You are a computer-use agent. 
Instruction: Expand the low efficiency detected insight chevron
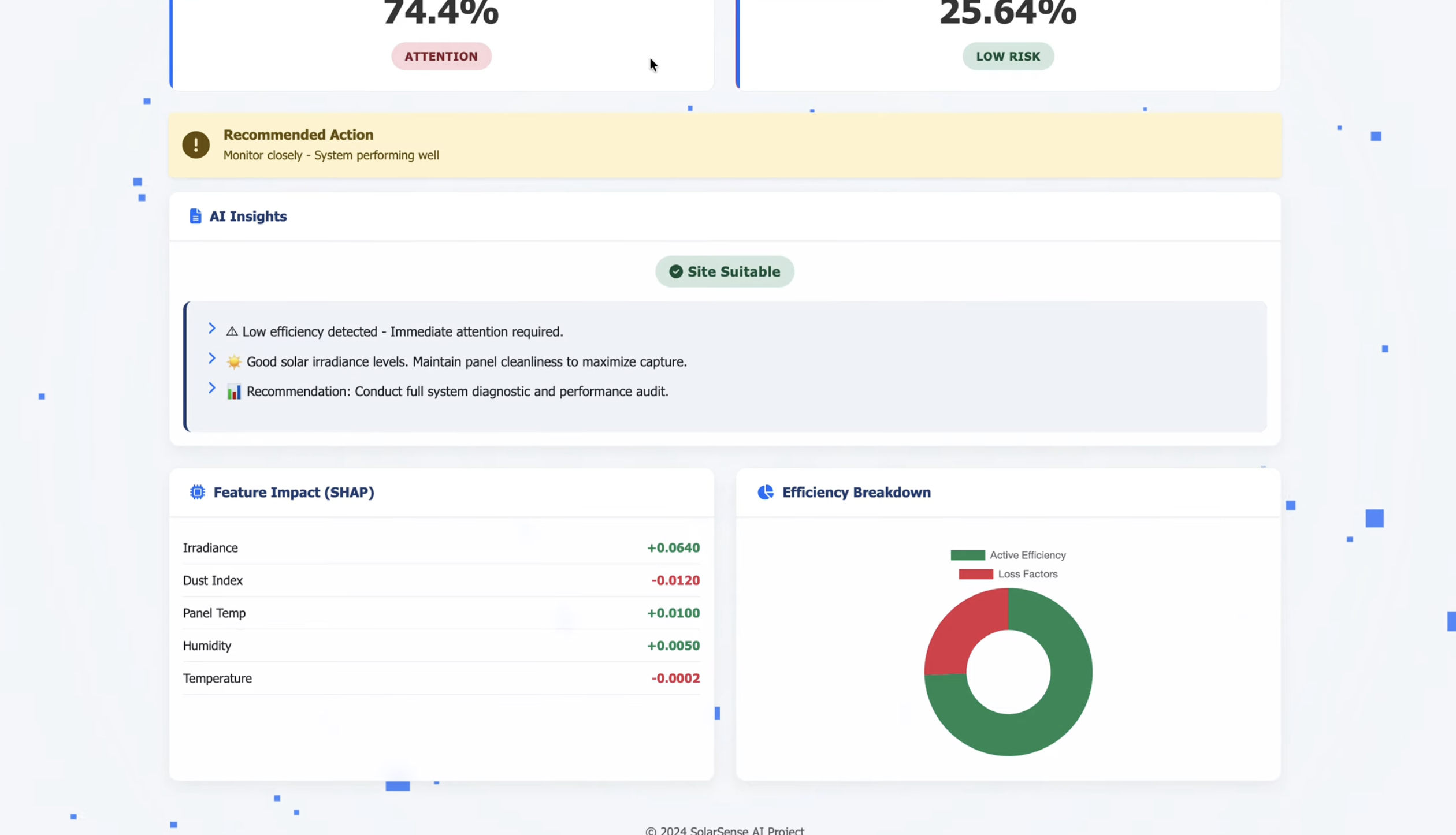(x=211, y=329)
